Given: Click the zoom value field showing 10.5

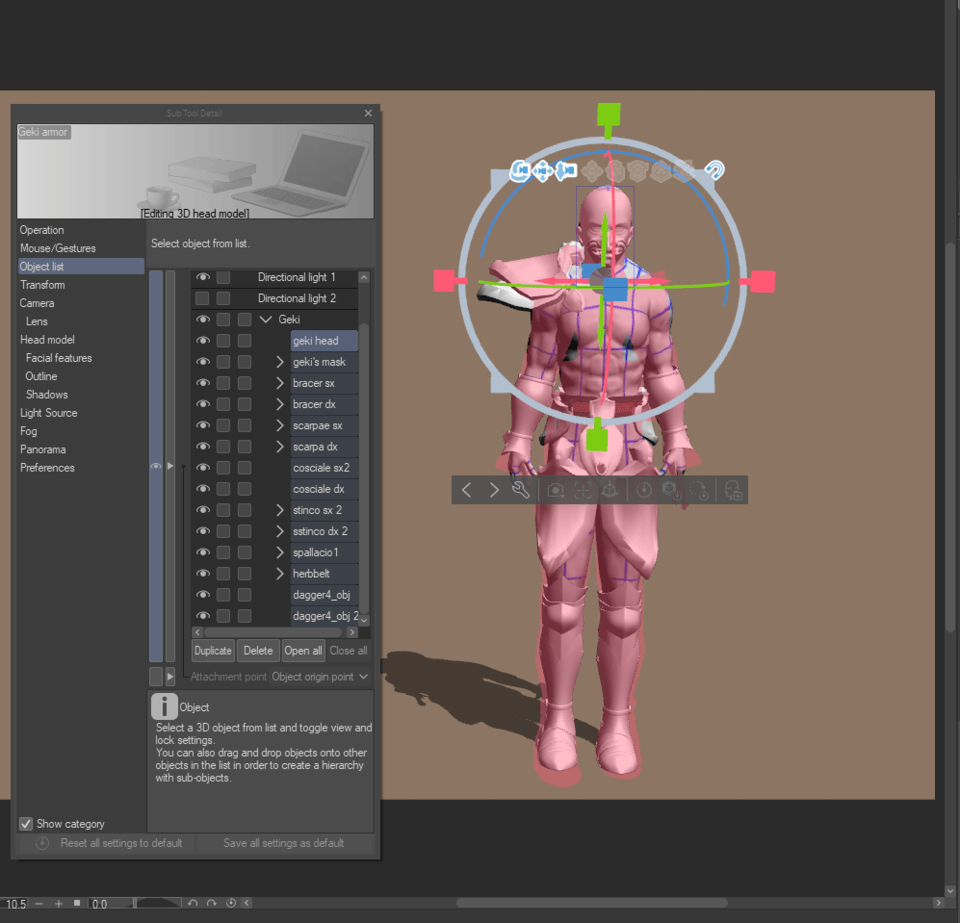Looking at the screenshot, I should (15, 903).
